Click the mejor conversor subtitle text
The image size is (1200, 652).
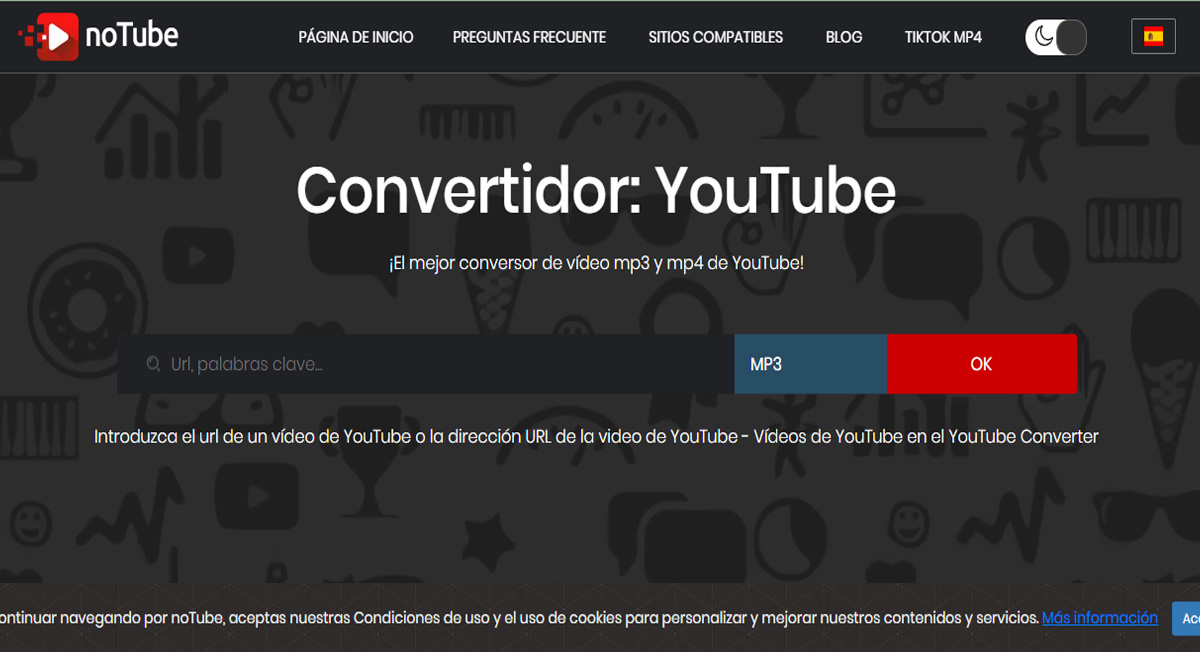tap(596, 264)
